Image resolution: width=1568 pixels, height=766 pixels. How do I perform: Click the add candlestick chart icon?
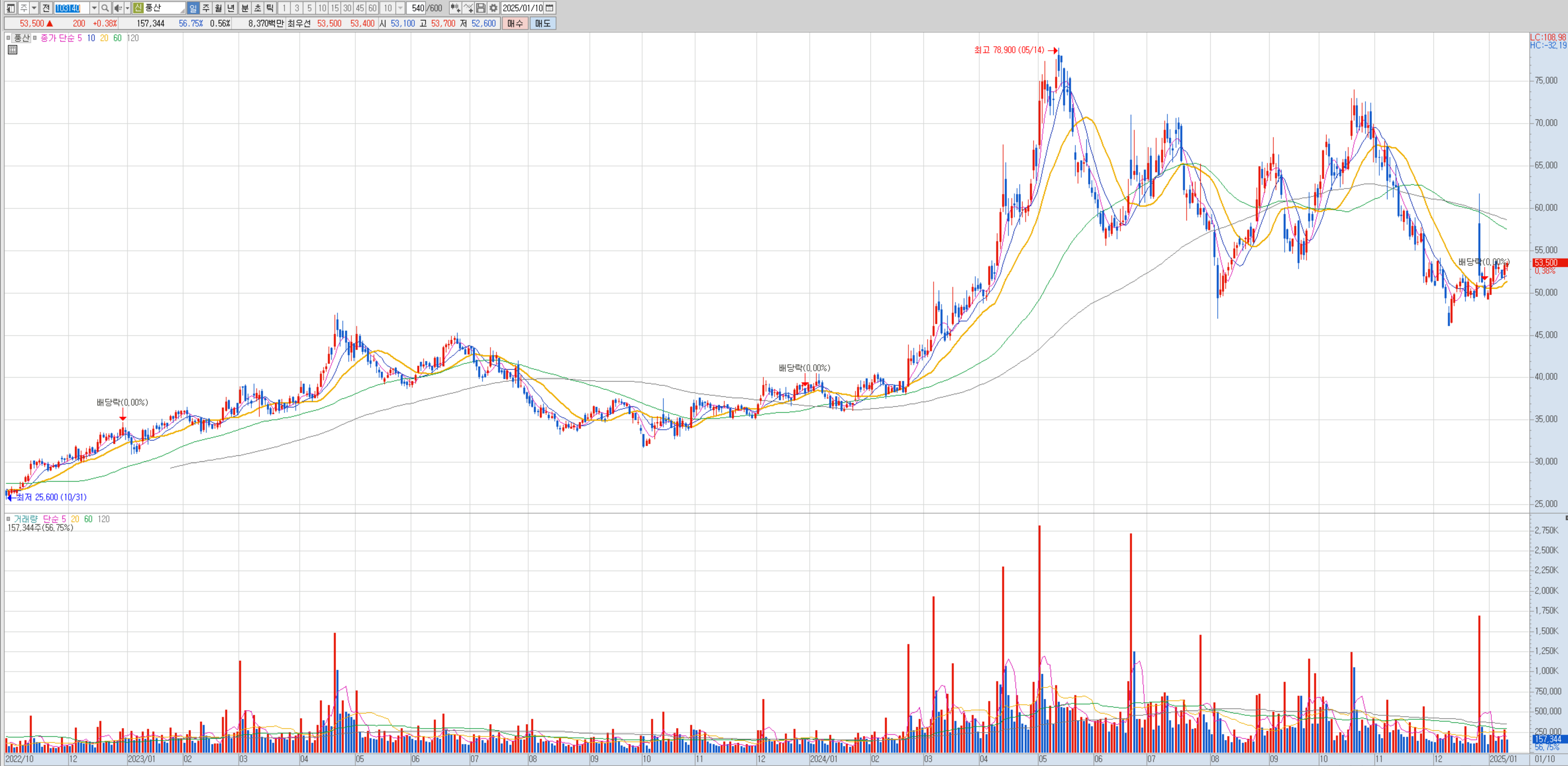point(455,8)
